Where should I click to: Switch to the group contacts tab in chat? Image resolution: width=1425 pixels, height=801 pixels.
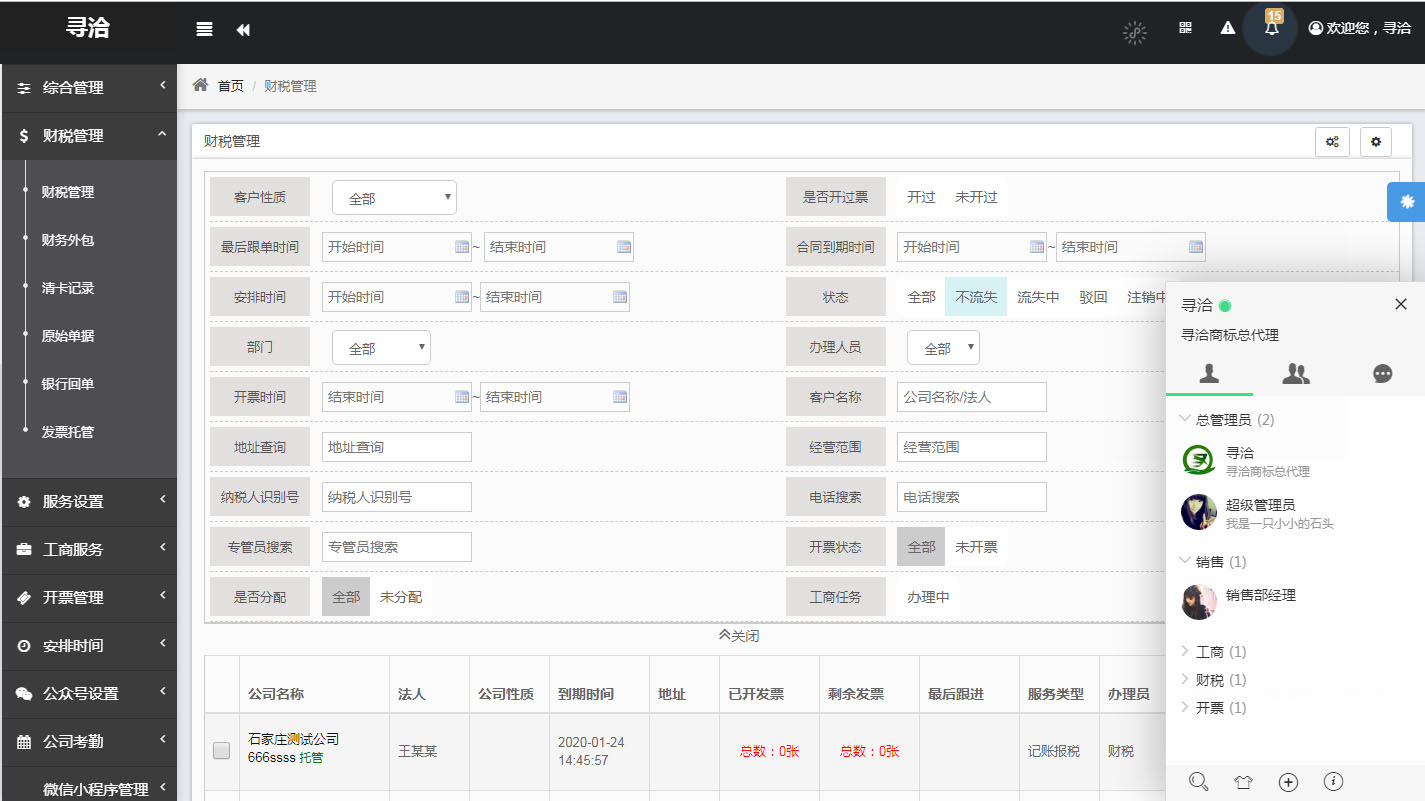[x=1296, y=374]
